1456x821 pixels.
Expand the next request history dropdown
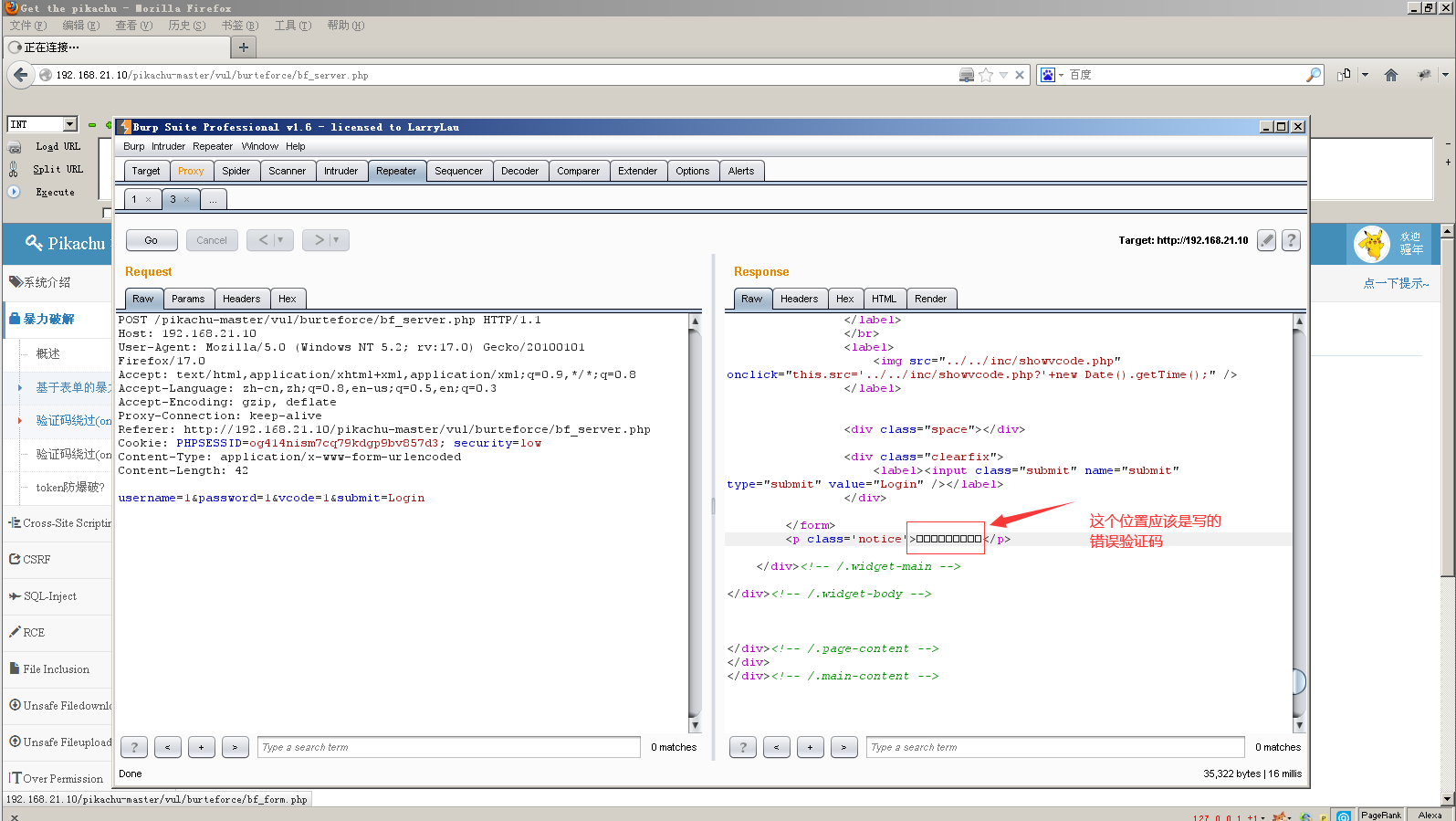pyautogui.click(x=336, y=240)
